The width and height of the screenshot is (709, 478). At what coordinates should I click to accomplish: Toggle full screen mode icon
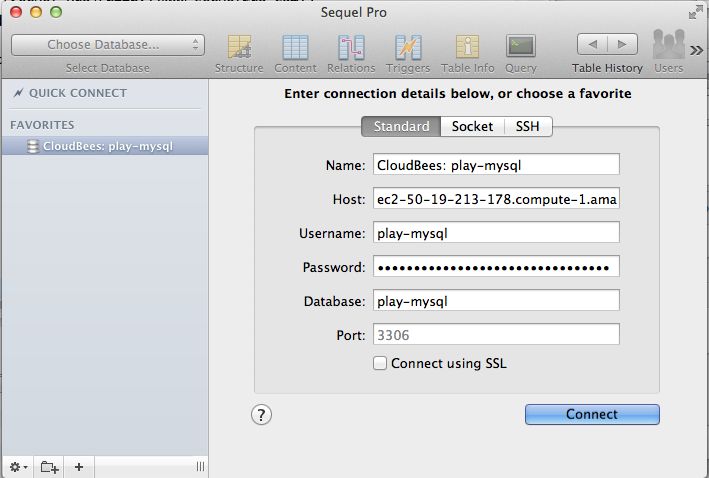click(695, 13)
